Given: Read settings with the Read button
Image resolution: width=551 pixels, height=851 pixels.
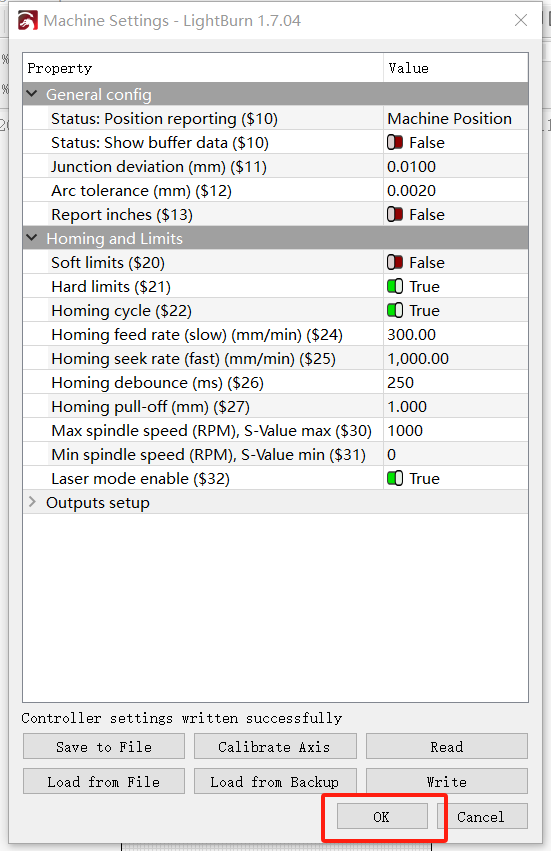Looking at the screenshot, I should (447, 747).
